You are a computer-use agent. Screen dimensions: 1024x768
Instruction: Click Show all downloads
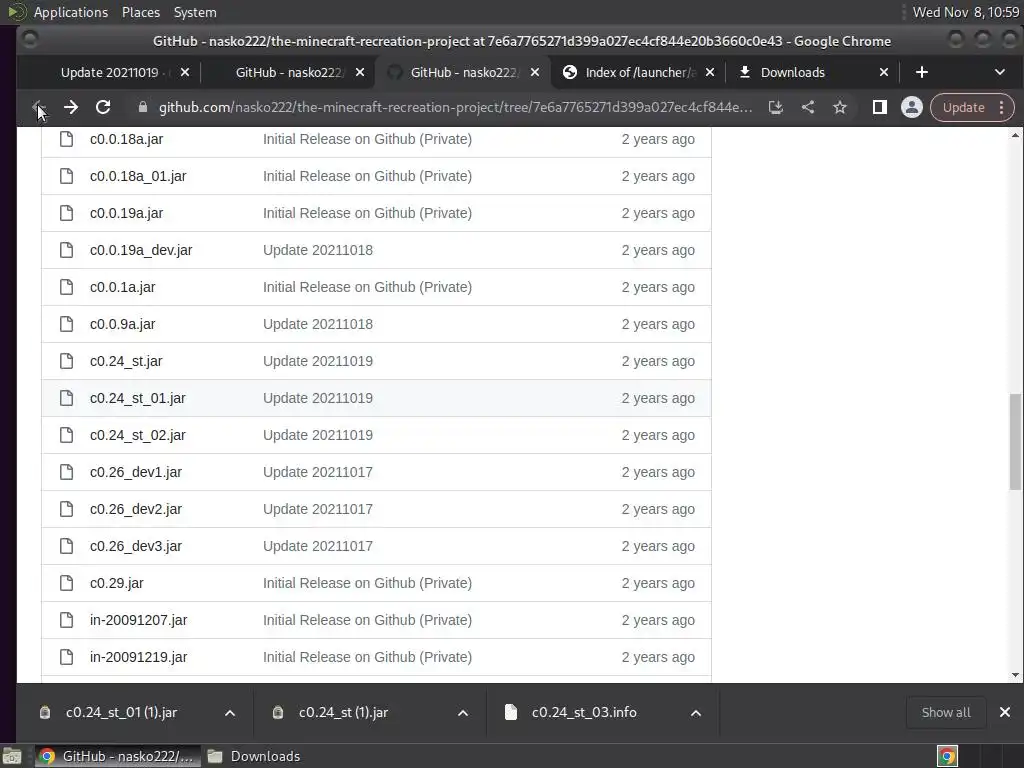pyautogui.click(x=946, y=712)
